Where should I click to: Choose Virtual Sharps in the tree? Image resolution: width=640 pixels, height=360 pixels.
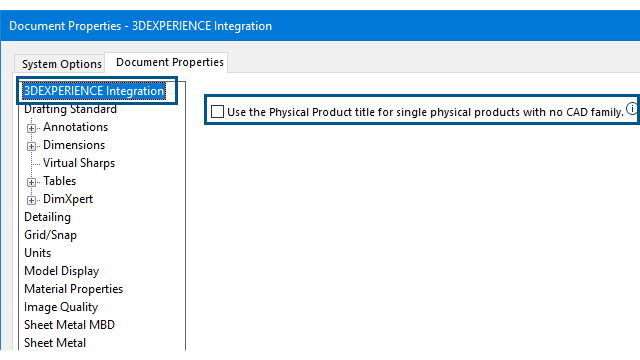(79, 163)
